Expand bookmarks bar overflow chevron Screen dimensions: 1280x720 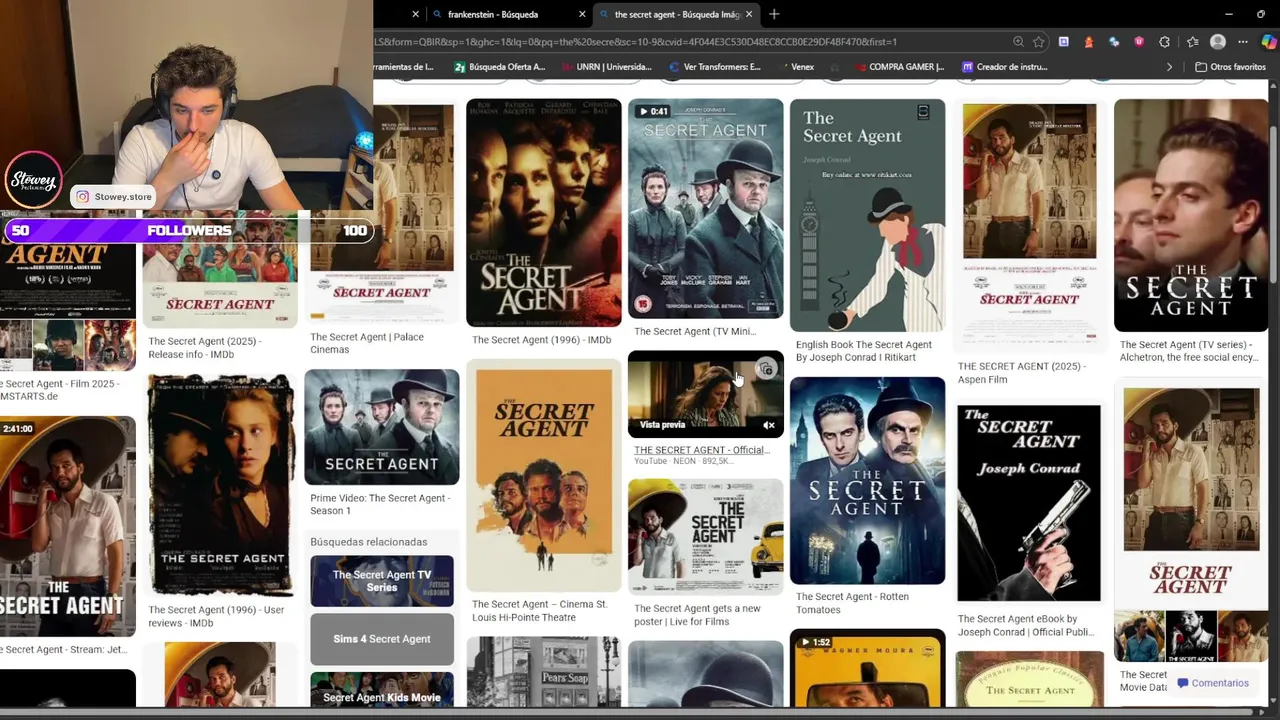1169,67
